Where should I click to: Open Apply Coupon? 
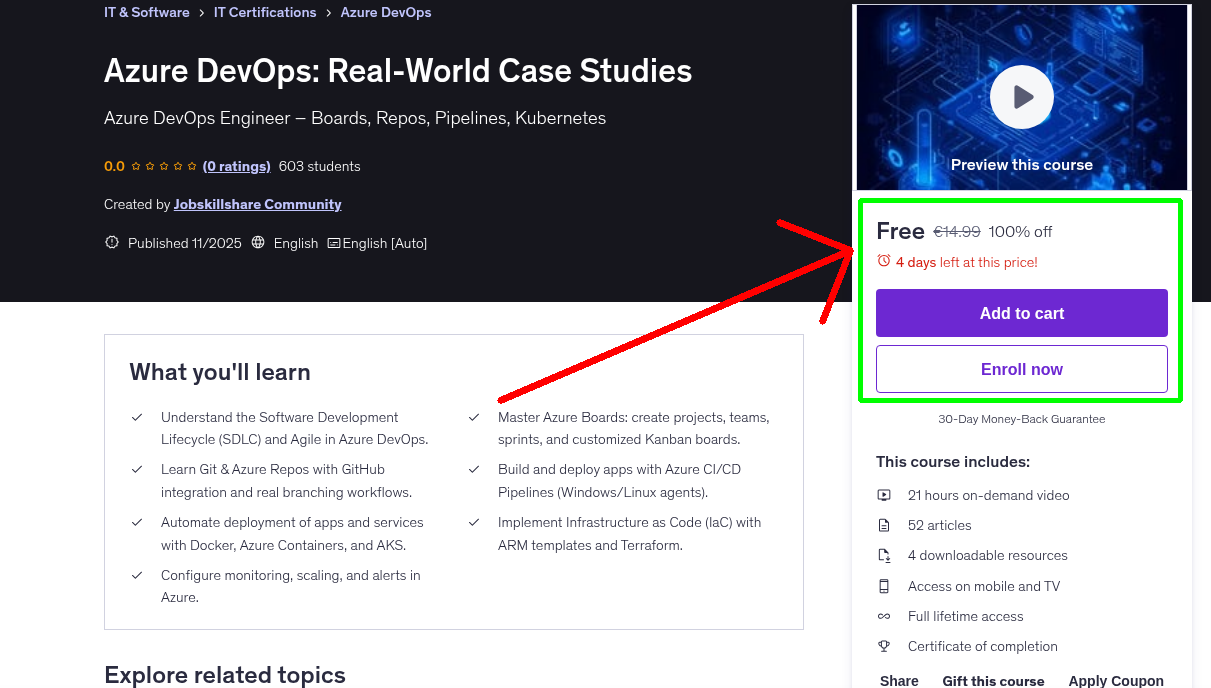coord(1116,680)
